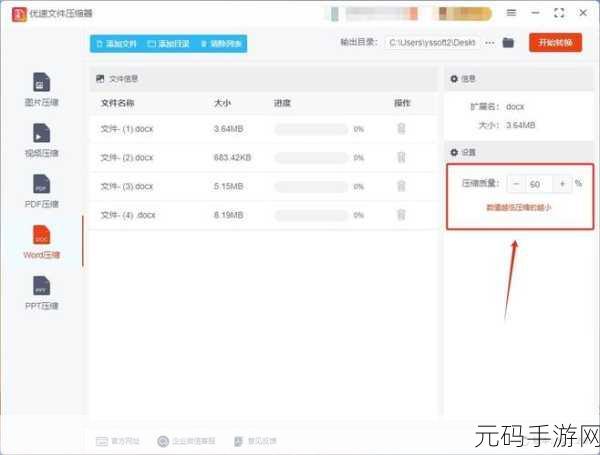Click the gear icon beside 信息 panel

(x=454, y=78)
